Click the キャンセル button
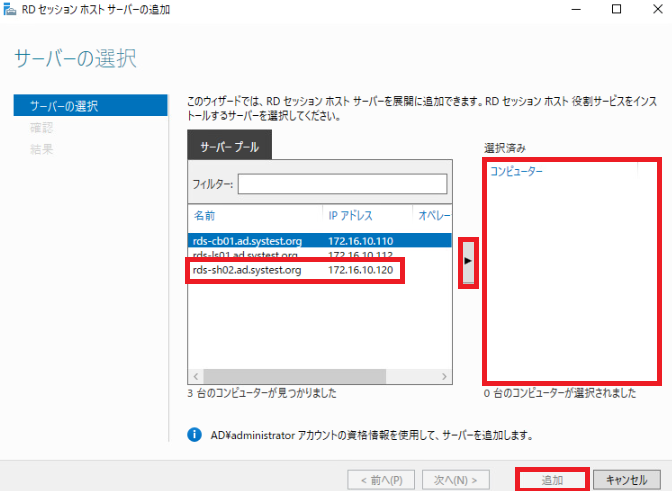Viewport: 672px width, 491px height. coord(627,480)
